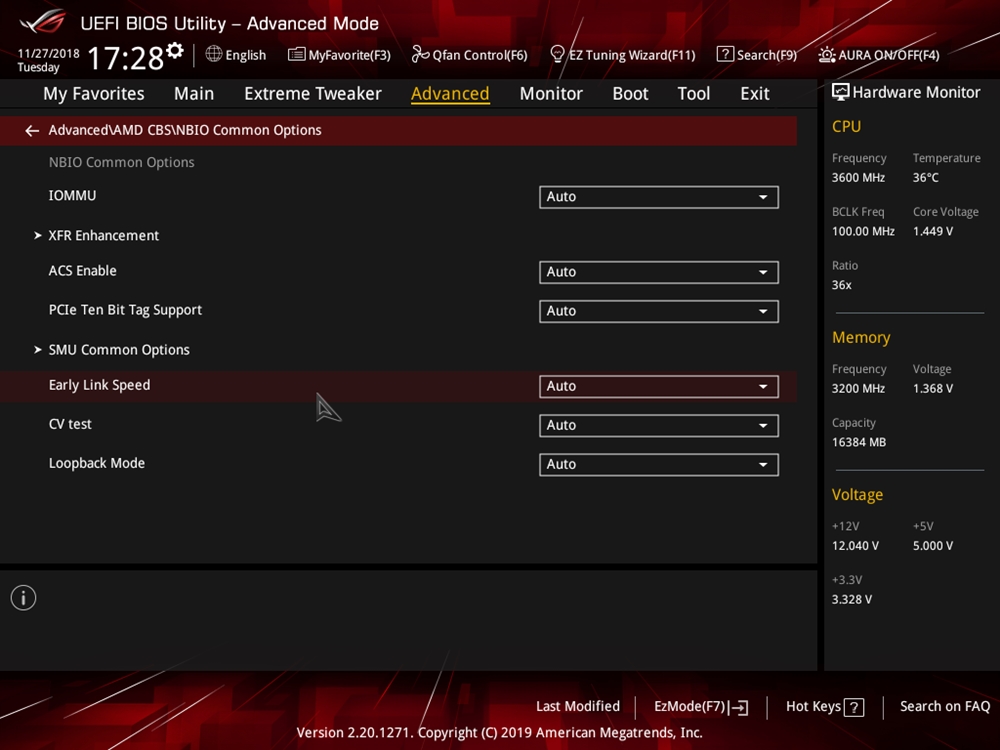This screenshot has height=750, width=1000.
Task: Click MyFavorite(F3) label
Action: [349, 55]
